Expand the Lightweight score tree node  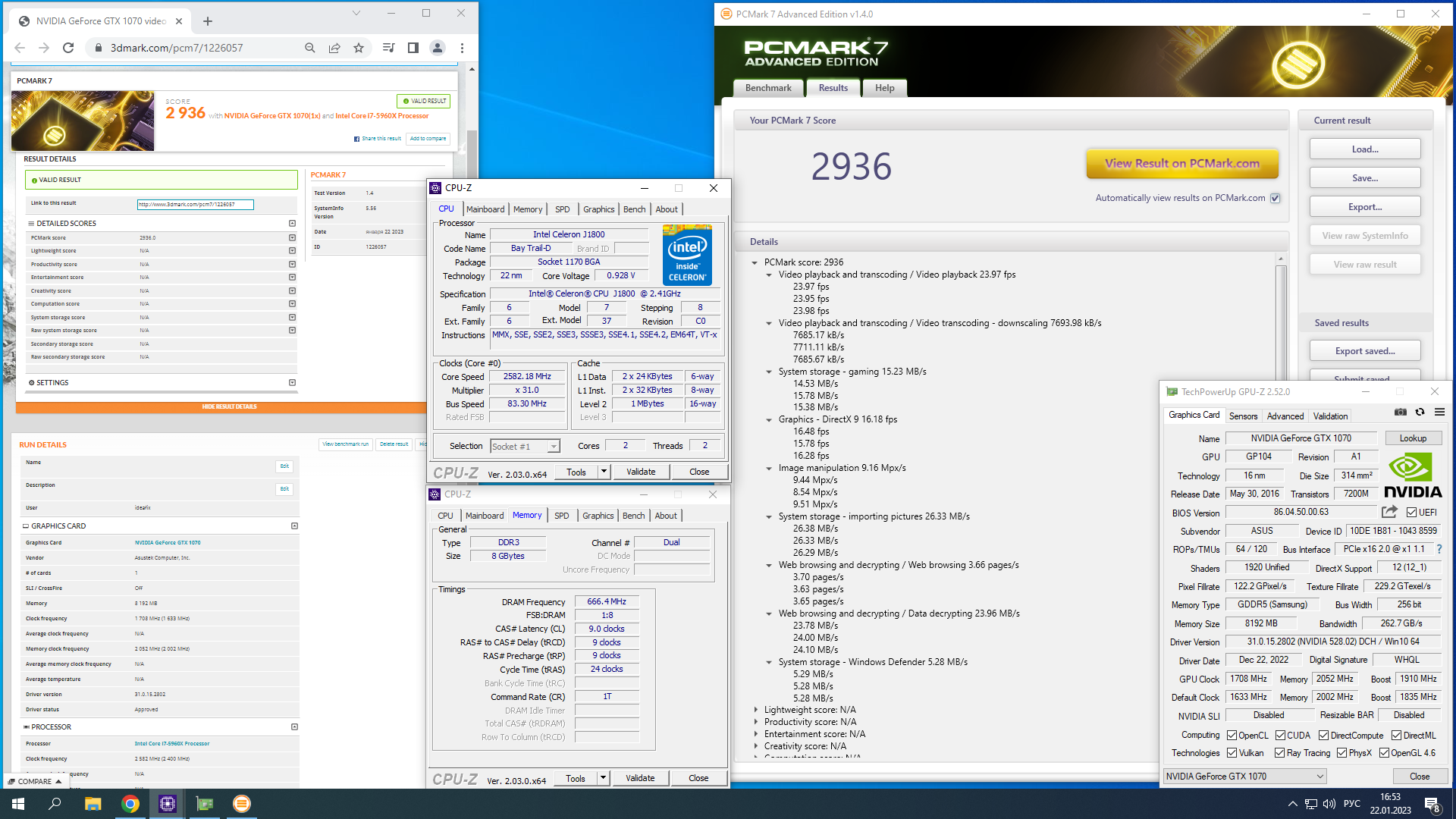click(x=755, y=710)
